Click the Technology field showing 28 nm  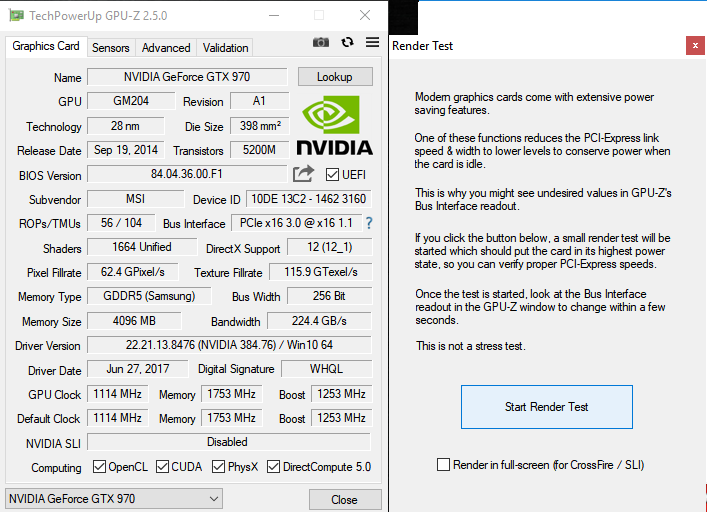125,126
